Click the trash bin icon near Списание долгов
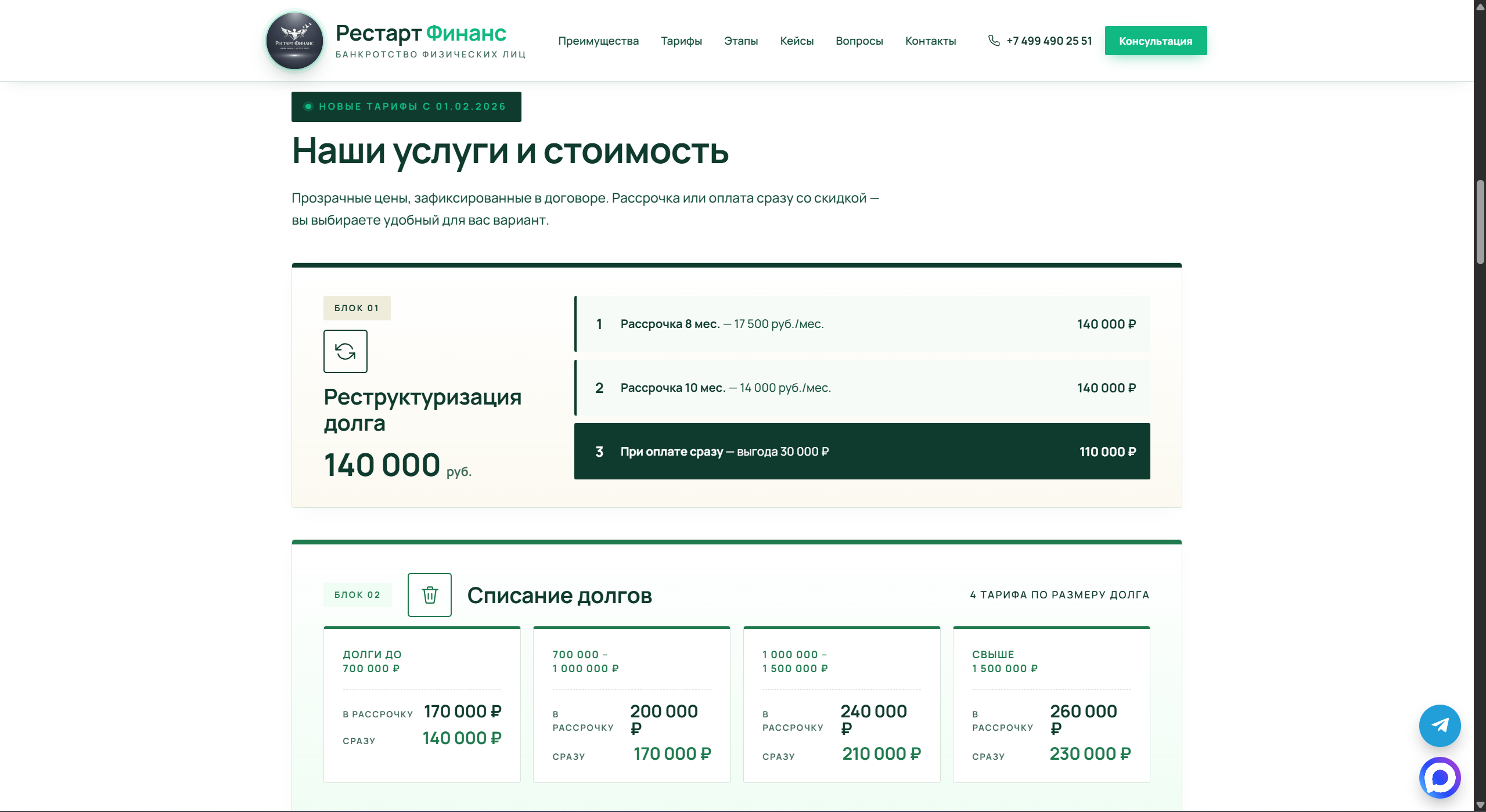This screenshot has width=1486, height=812. pyautogui.click(x=429, y=594)
